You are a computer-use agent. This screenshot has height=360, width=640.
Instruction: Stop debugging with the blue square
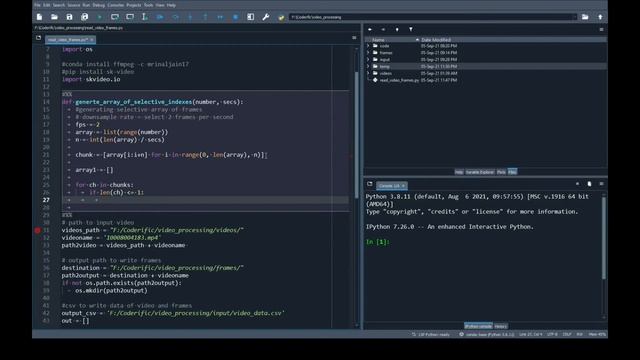point(236,17)
